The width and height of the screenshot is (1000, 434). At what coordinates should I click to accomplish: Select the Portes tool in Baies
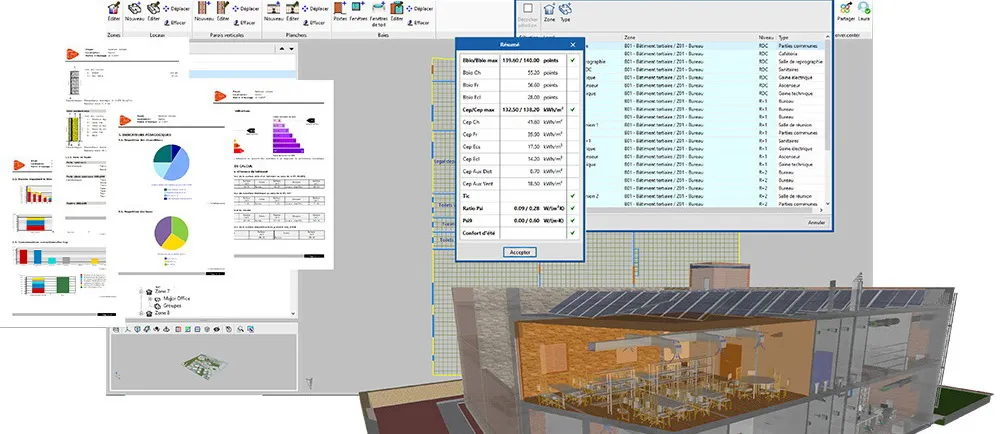(341, 12)
